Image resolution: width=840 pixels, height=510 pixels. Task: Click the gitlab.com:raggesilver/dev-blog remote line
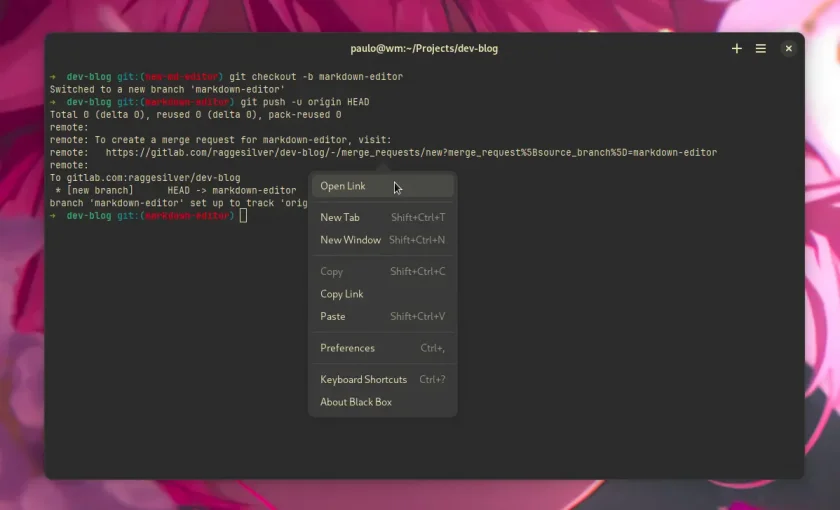[145, 178]
